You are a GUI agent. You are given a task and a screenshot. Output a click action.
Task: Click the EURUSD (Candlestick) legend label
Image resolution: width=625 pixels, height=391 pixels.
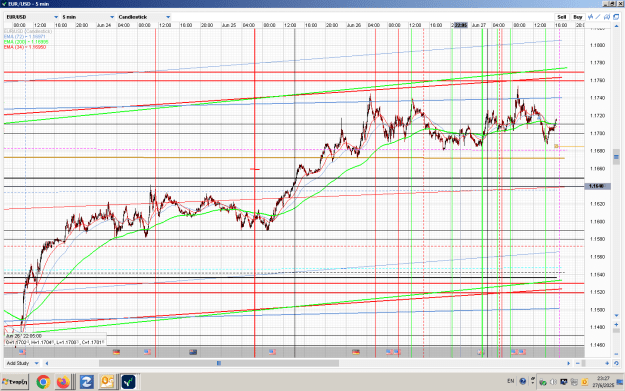[x=28, y=31]
